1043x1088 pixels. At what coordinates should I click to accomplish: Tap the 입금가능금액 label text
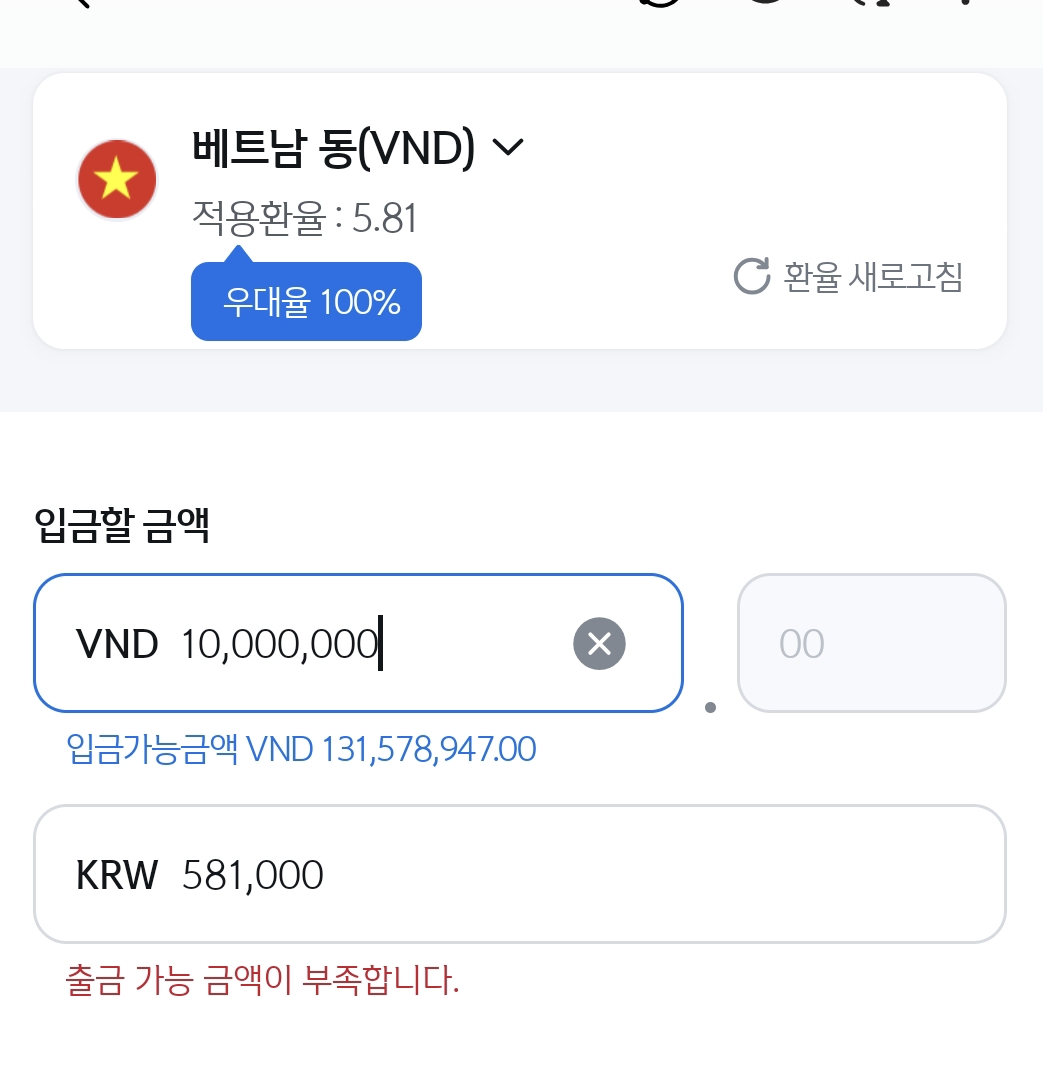click(152, 748)
